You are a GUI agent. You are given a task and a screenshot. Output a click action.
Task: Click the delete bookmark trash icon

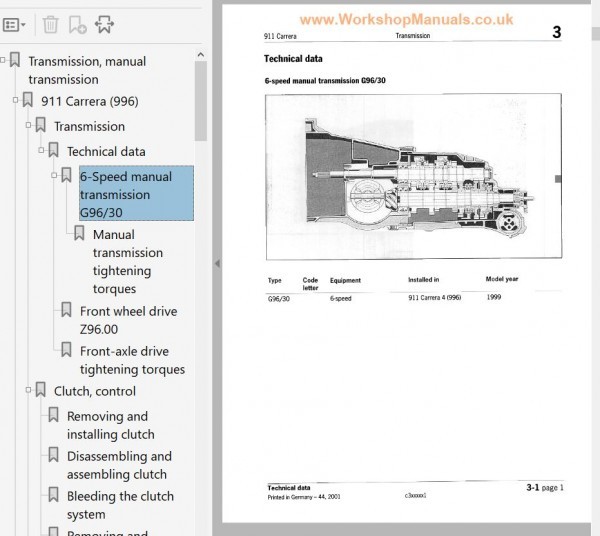(x=50, y=24)
